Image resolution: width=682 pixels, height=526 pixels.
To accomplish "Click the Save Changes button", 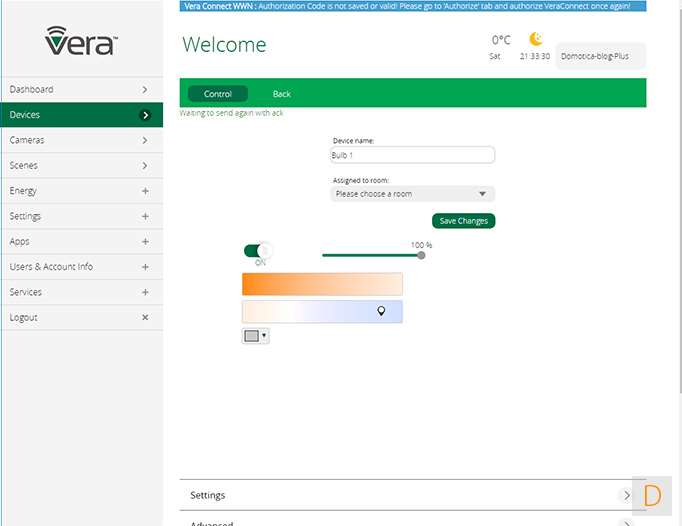I will click(463, 221).
